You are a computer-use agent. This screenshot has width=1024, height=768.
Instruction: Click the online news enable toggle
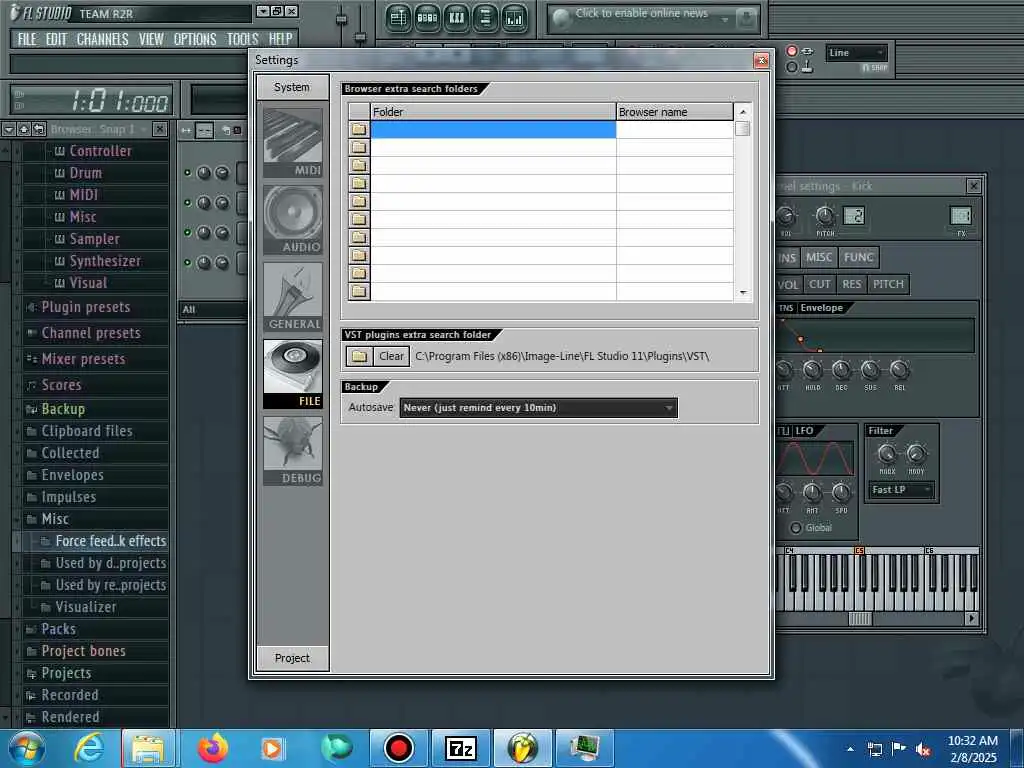coord(561,18)
